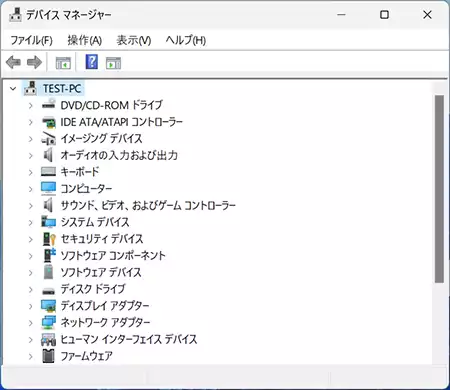Expand the イメージング デバイス node
This screenshot has width=450, height=390.
(31, 139)
